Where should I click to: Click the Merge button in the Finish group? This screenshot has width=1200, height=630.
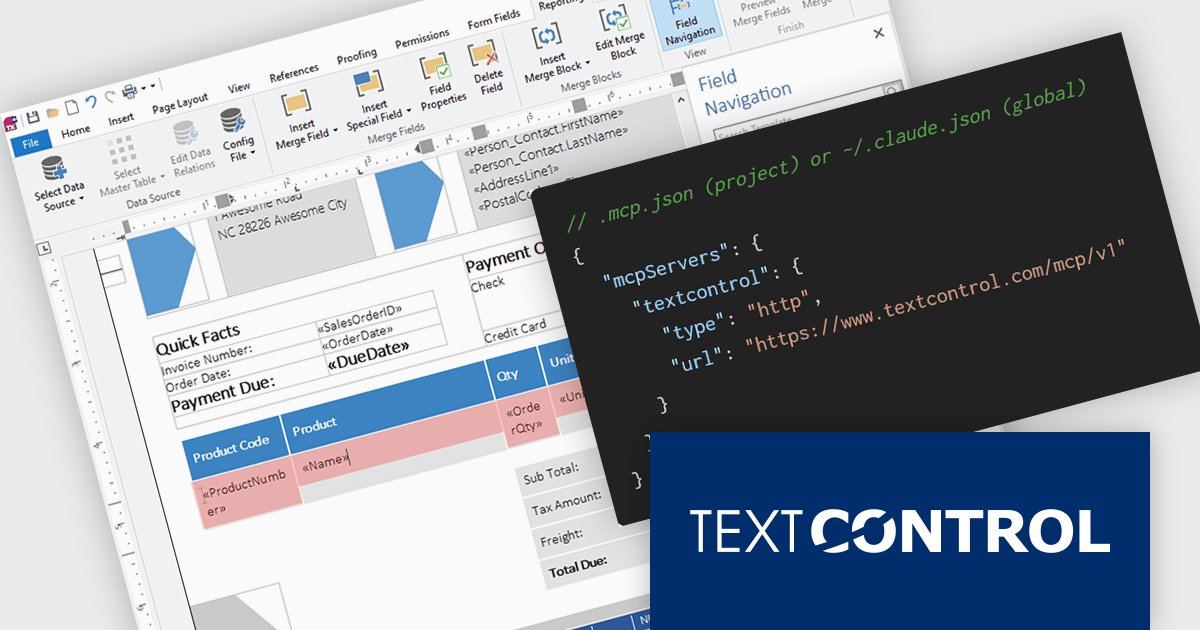coord(817,5)
